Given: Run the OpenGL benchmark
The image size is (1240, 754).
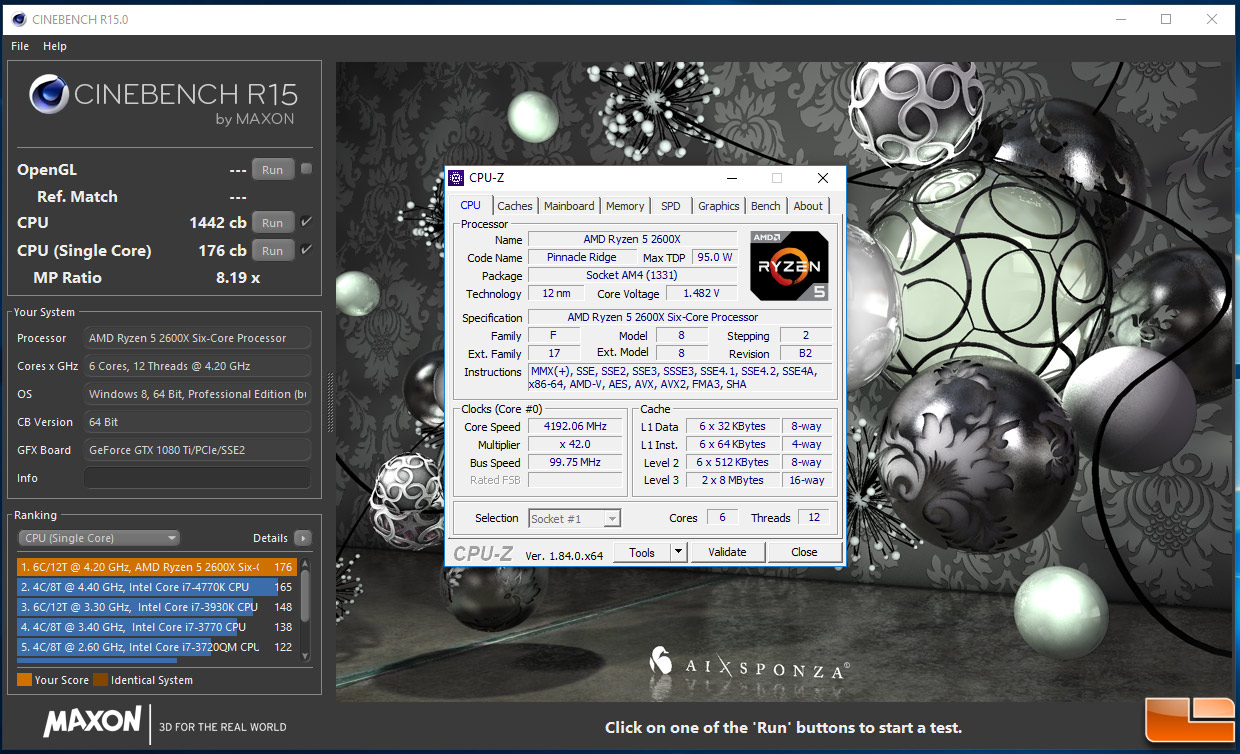Looking at the screenshot, I should [272, 170].
